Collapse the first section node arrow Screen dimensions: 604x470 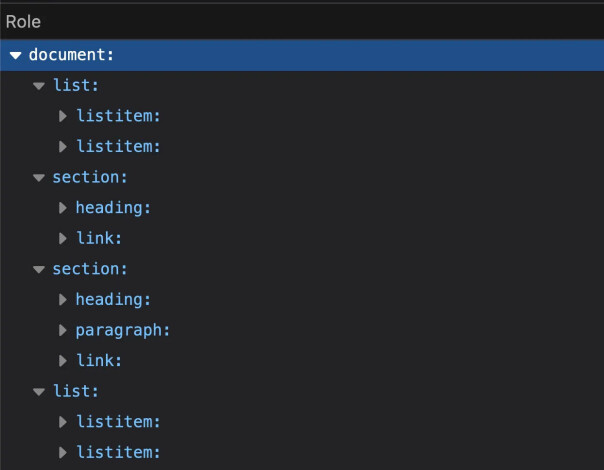click(39, 178)
